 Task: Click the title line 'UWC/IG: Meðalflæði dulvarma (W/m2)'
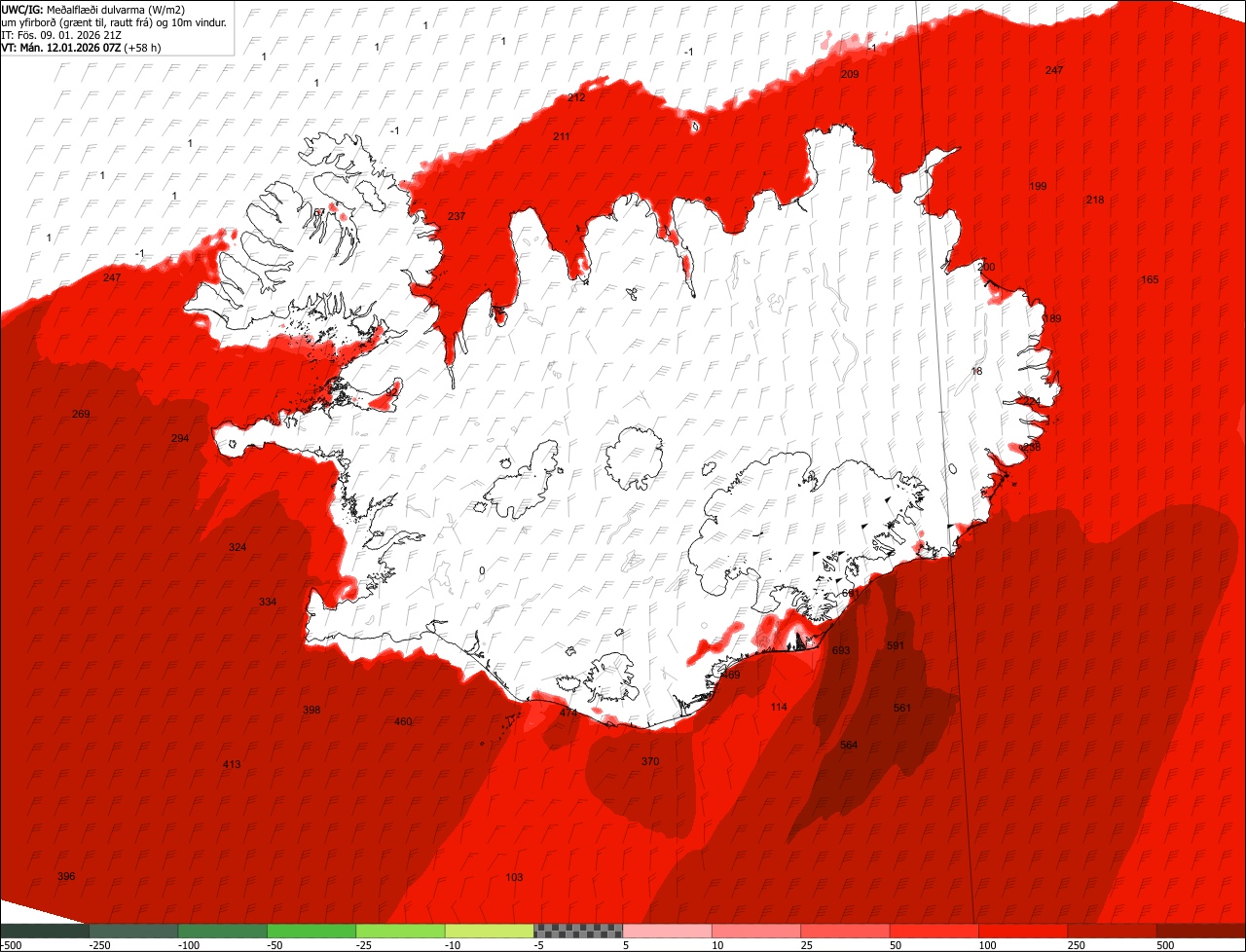point(94,9)
